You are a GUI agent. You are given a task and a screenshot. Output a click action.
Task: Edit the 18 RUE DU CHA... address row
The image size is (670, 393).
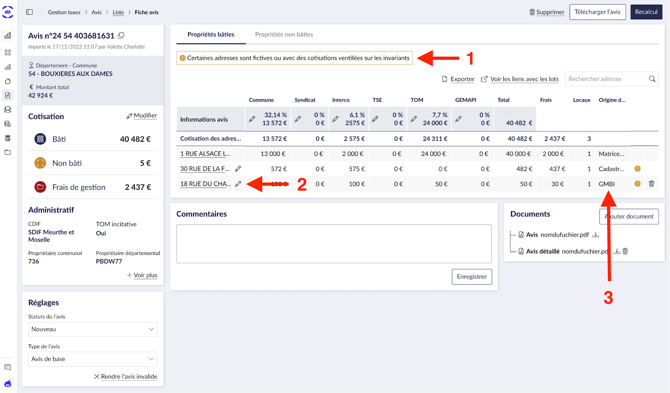click(x=238, y=184)
